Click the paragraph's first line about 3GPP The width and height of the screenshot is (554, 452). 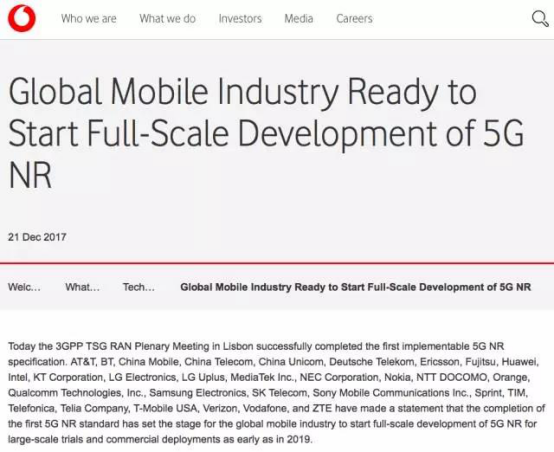pyautogui.click(x=256, y=346)
